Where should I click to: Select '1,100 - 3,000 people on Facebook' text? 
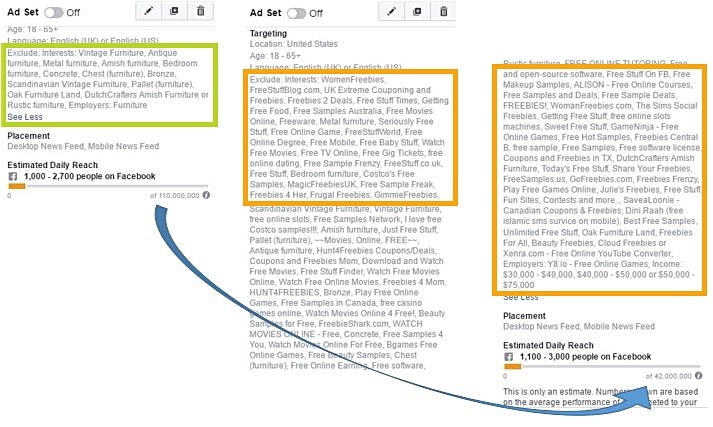point(586,357)
